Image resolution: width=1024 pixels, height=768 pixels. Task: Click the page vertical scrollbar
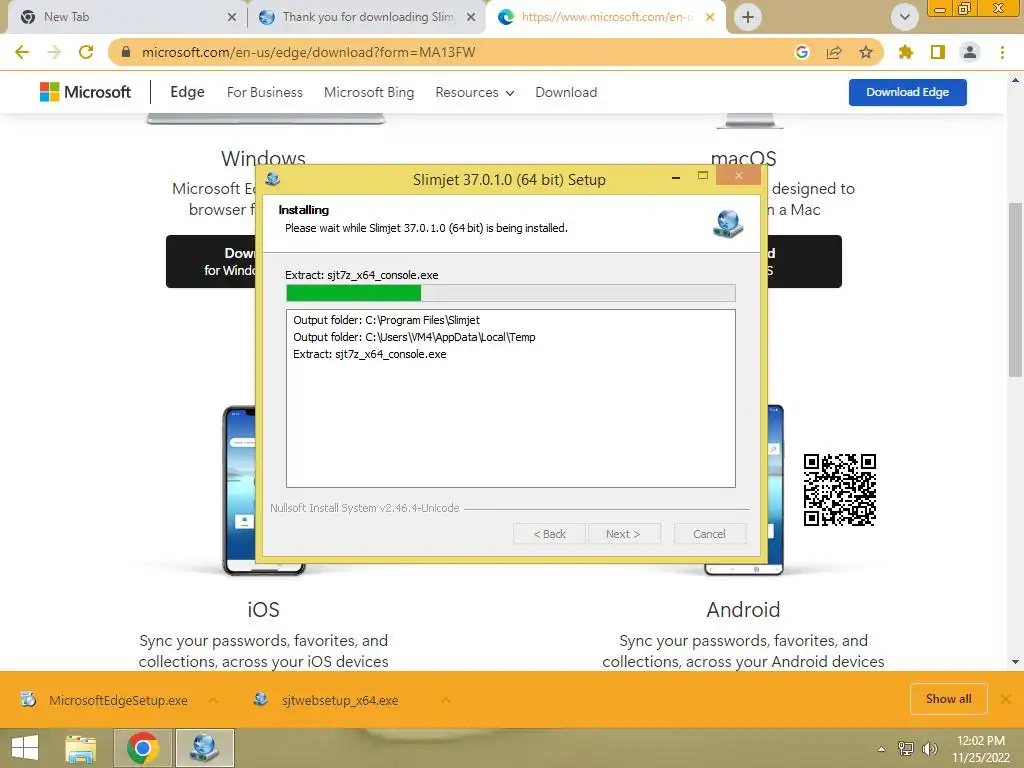1014,290
